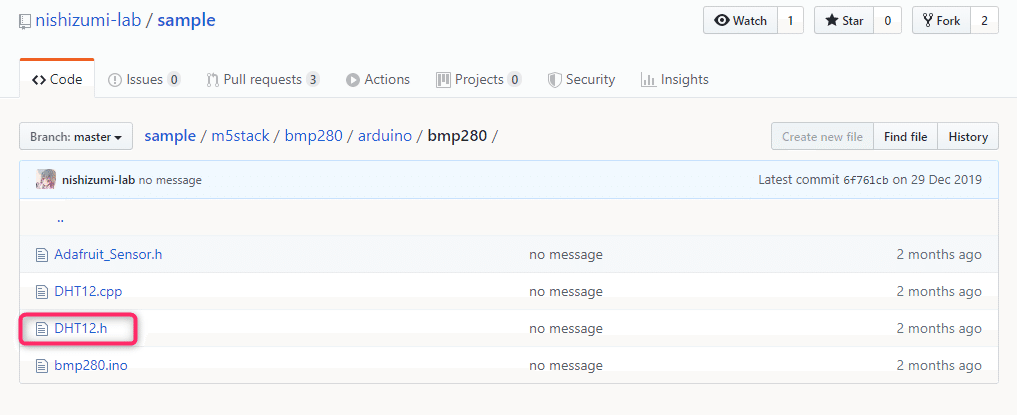1017x415 pixels.
Task: Watch this repository
Action: [741, 20]
